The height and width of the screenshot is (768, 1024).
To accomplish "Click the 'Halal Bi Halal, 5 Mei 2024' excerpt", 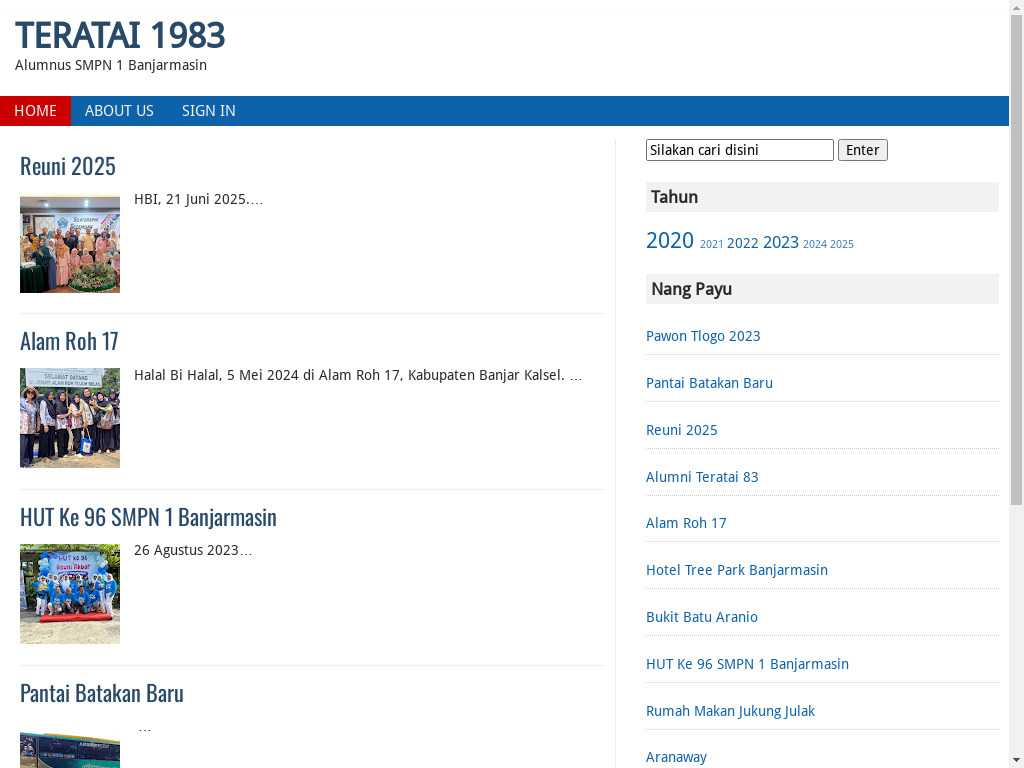I will click(357, 376).
